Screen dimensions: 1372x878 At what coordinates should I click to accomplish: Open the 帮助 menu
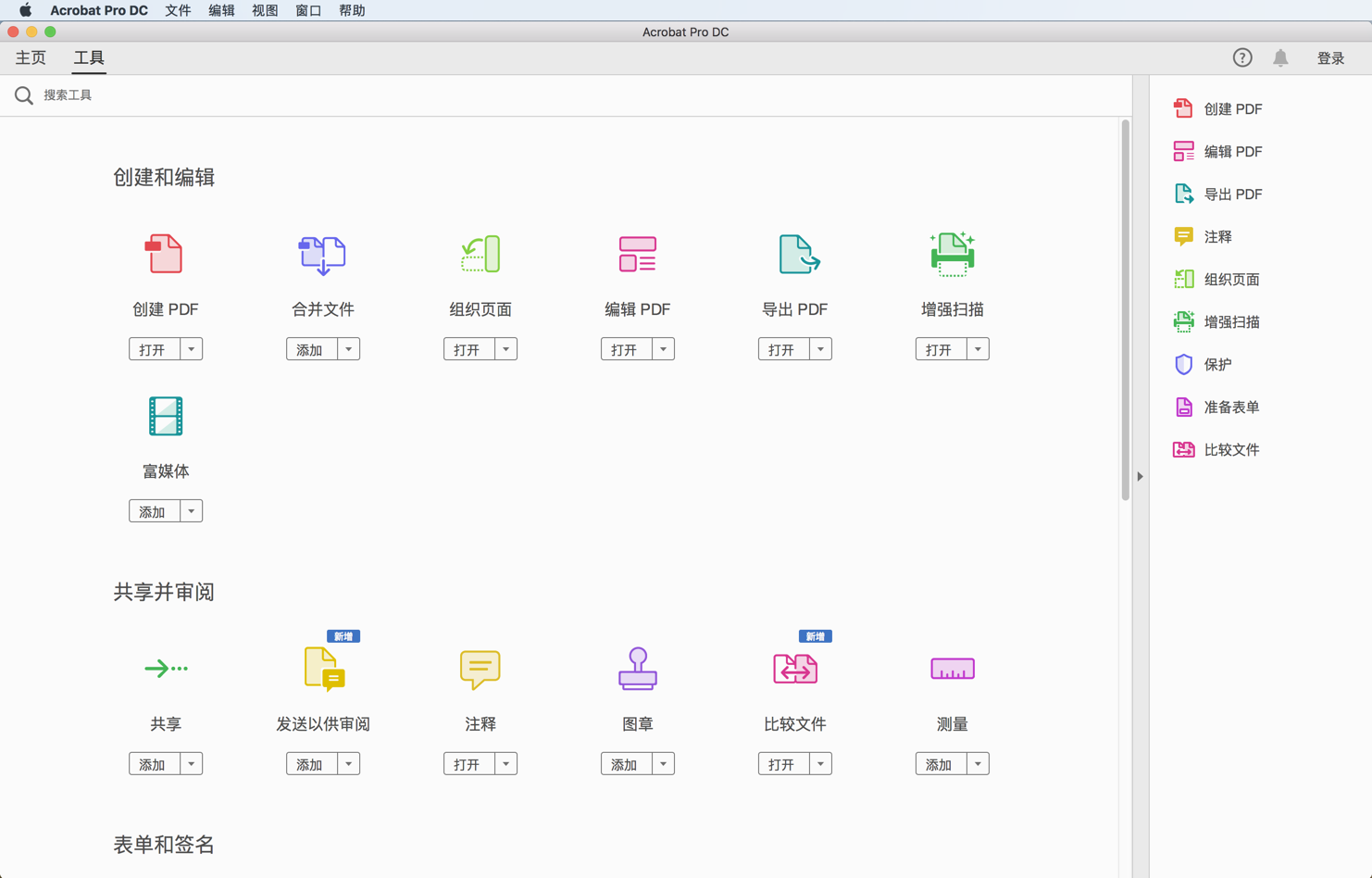coord(352,10)
